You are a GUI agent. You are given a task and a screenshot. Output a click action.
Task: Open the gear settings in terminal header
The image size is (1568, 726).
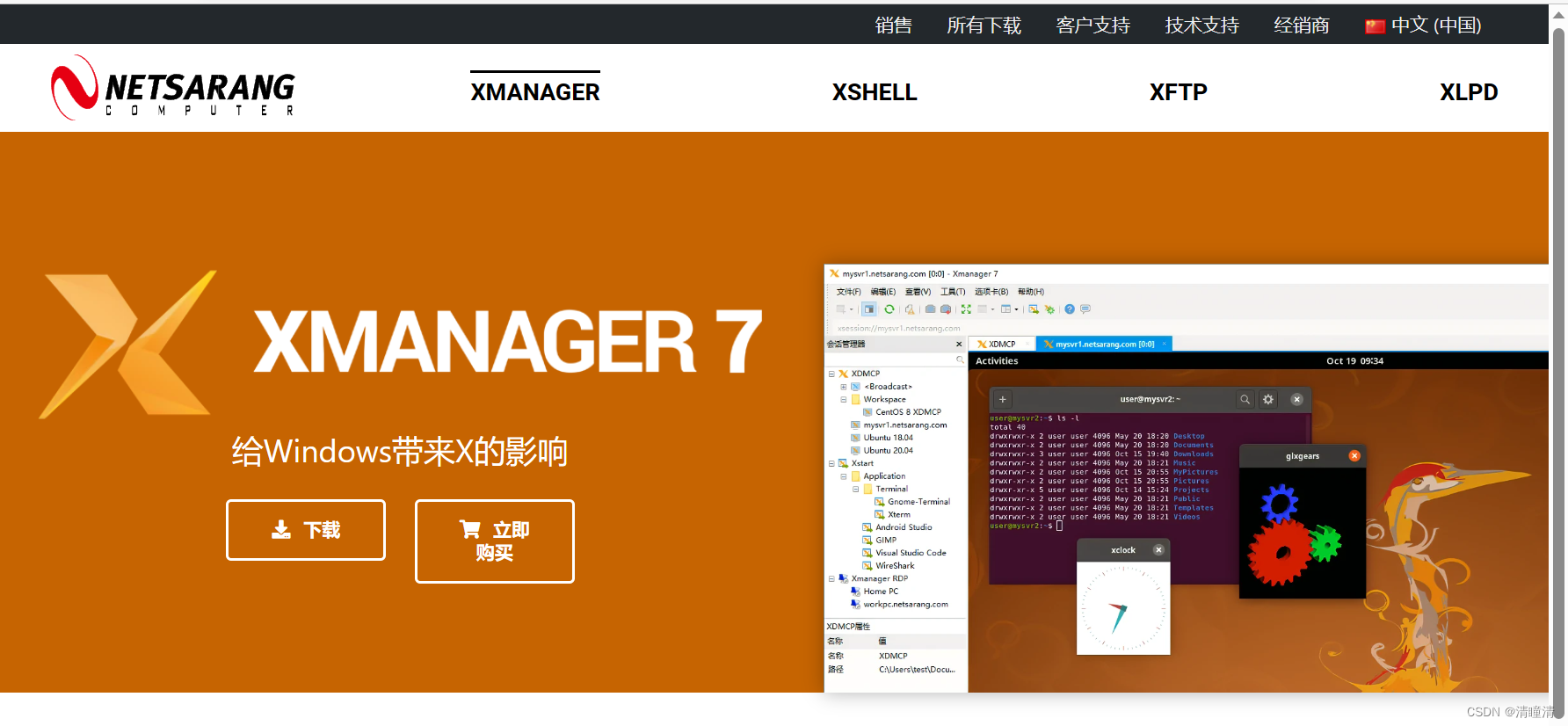(1268, 399)
